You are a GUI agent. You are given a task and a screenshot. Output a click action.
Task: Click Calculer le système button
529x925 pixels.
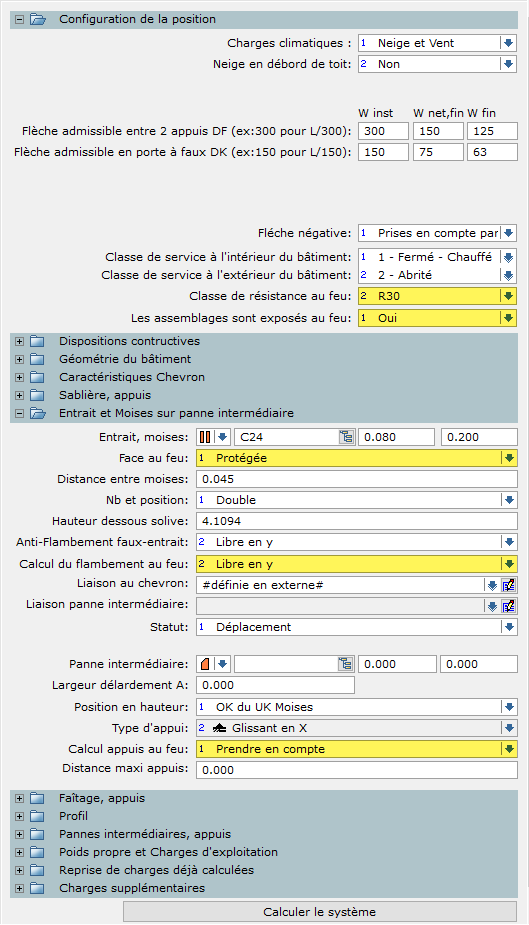point(320,911)
